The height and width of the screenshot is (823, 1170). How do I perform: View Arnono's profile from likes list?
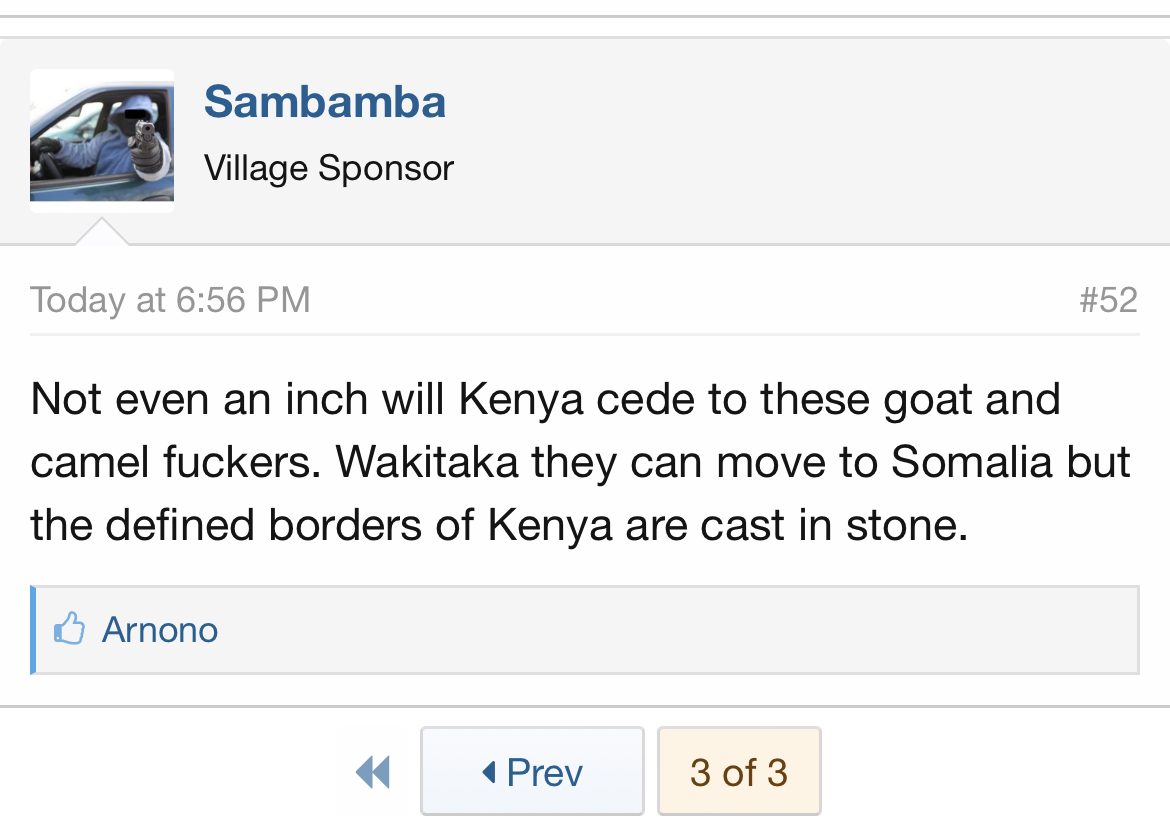(x=160, y=630)
